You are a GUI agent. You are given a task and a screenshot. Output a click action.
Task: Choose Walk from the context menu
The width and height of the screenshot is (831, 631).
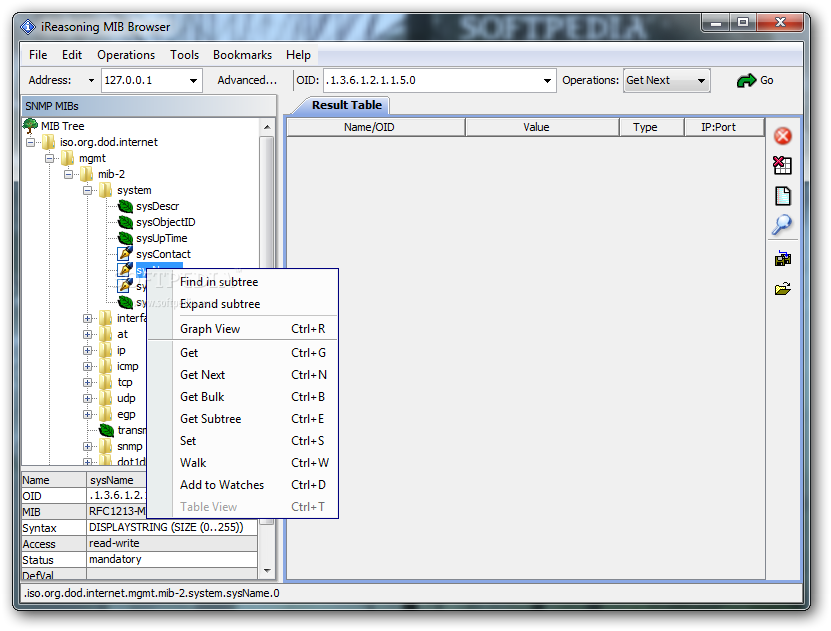coord(242,463)
